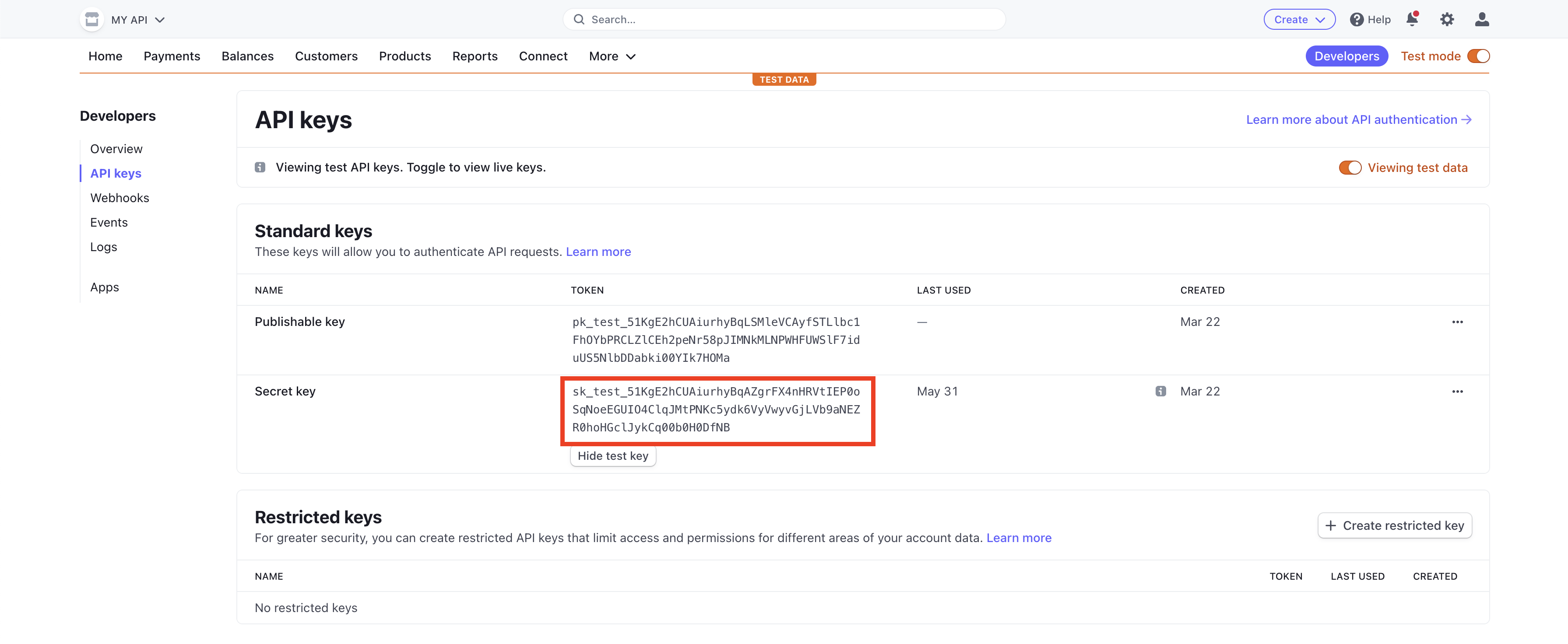Open Learn more about API authentication link

(x=1358, y=119)
